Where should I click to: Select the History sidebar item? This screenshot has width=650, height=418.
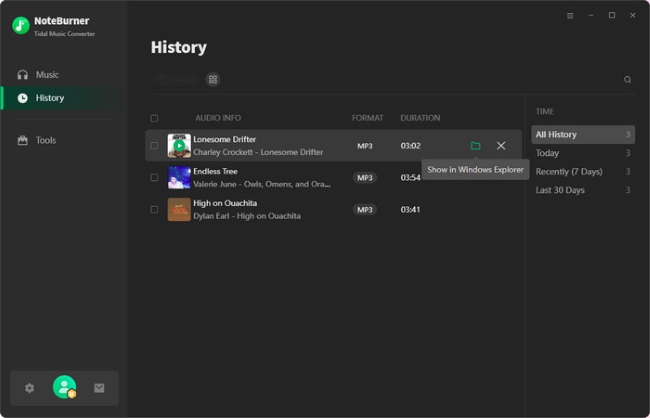[63, 98]
